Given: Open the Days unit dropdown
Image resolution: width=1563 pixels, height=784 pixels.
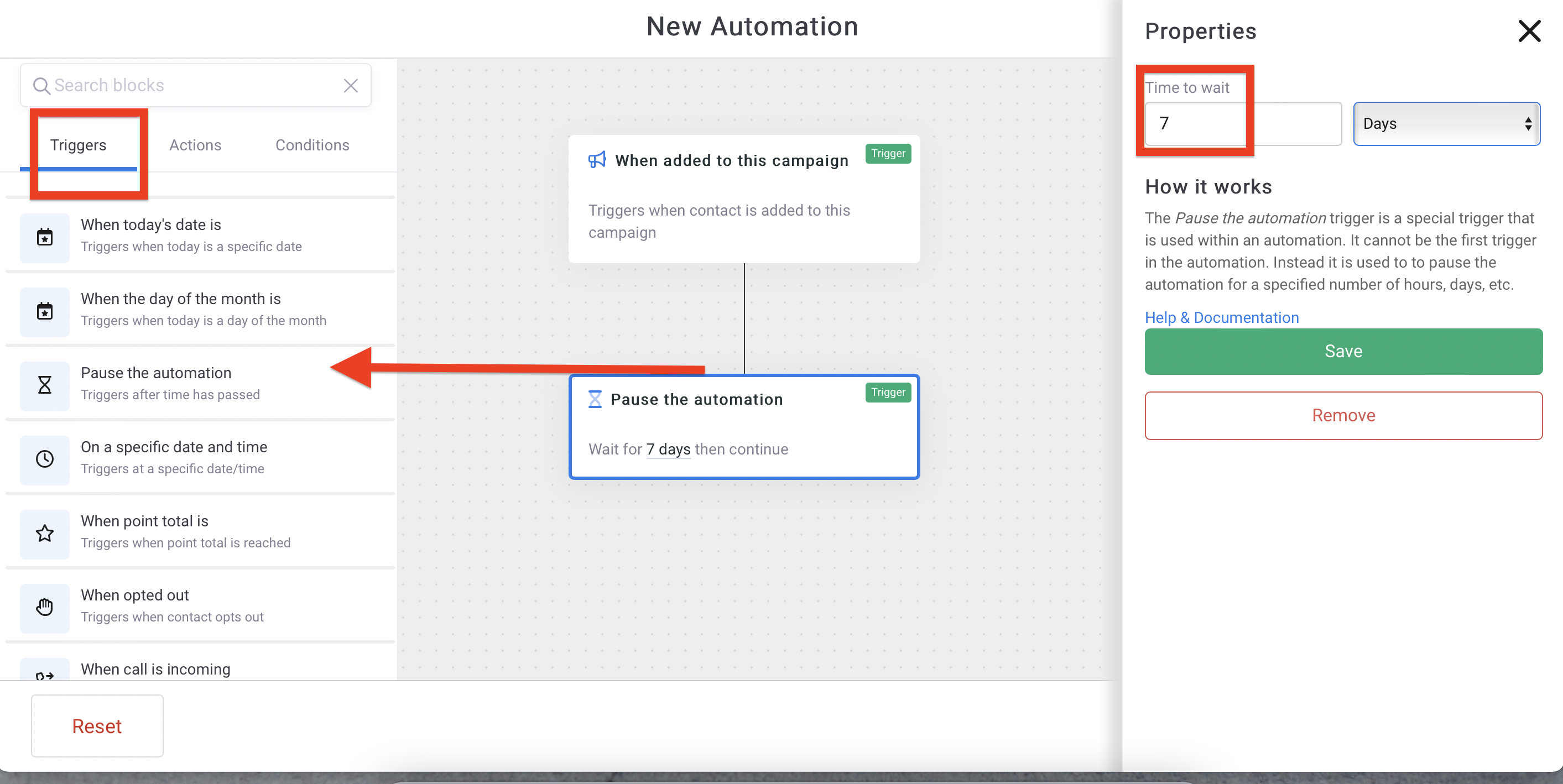Looking at the screenshot, I should [x=1446, y=124].
